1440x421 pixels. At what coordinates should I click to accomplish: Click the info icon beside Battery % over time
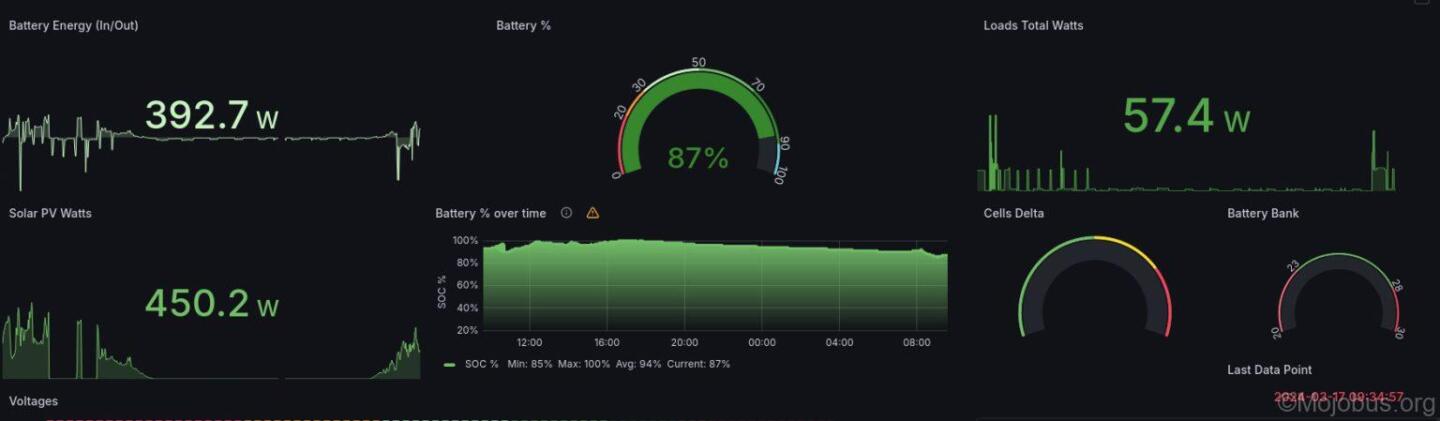[566, 213]
